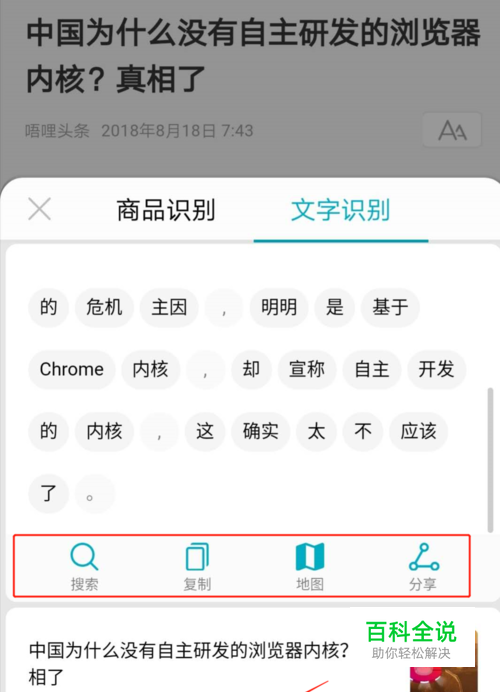
Task: Toggle the 主因 word chip
Action: (169, 308)
